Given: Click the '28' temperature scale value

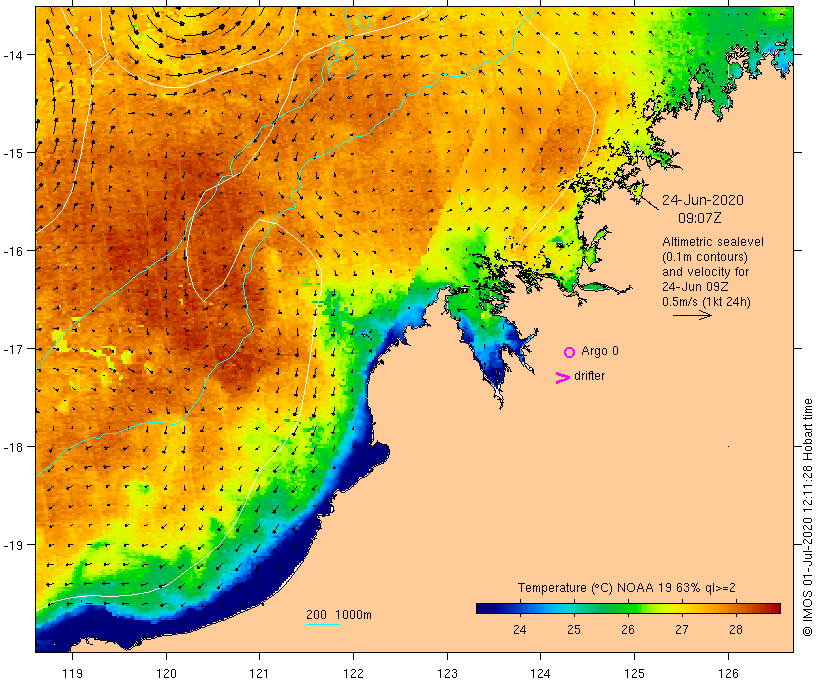Looking at the screenshot, I should [736, 630].
